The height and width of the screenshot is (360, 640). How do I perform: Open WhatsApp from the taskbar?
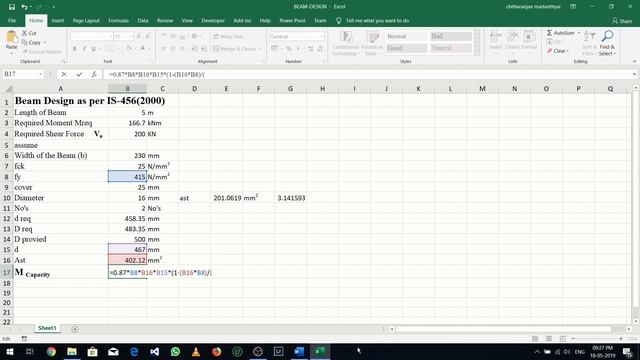[x=176, y=351]
